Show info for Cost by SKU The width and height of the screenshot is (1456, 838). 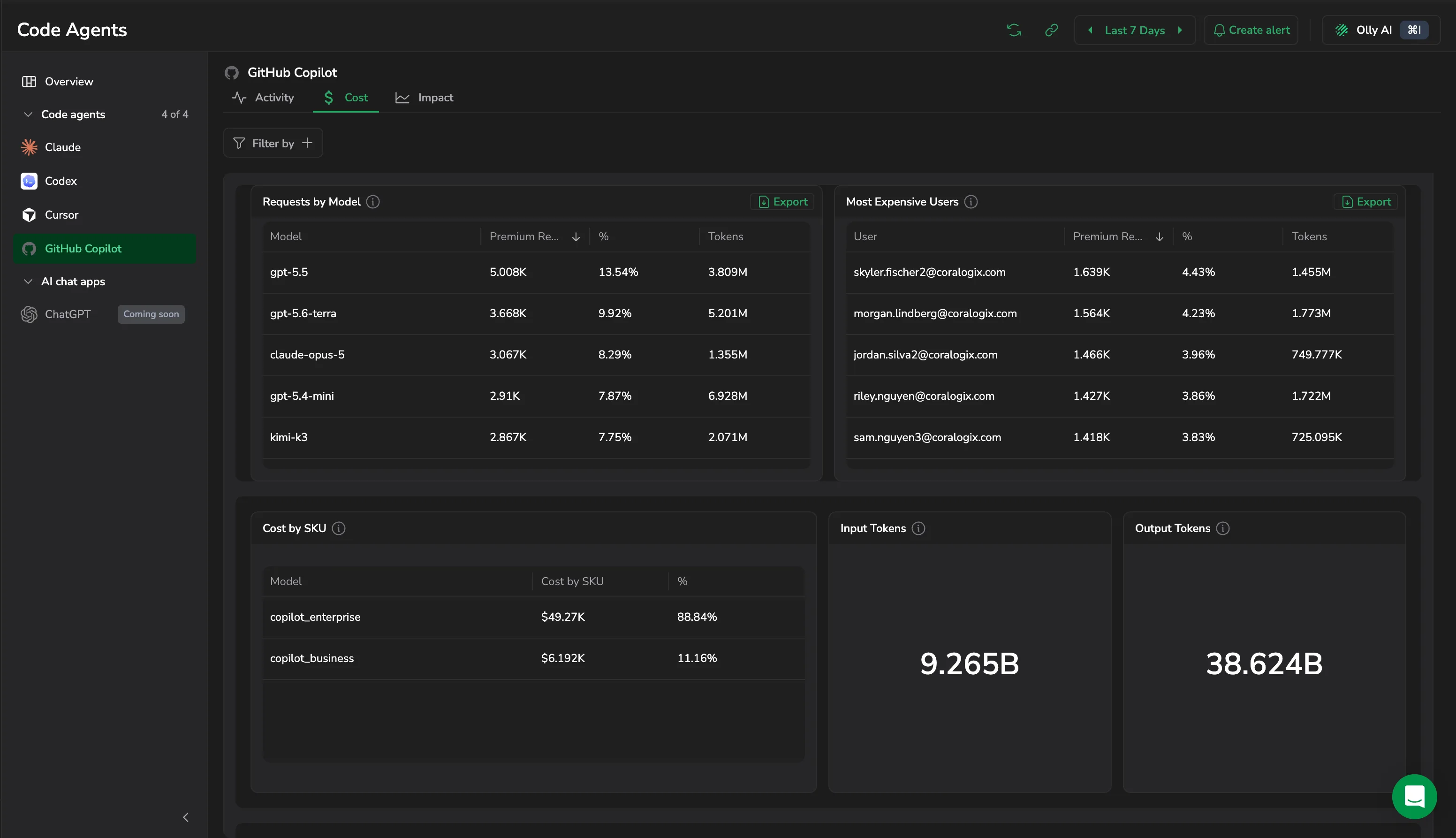pyautogui.click(x=339, y=528)
